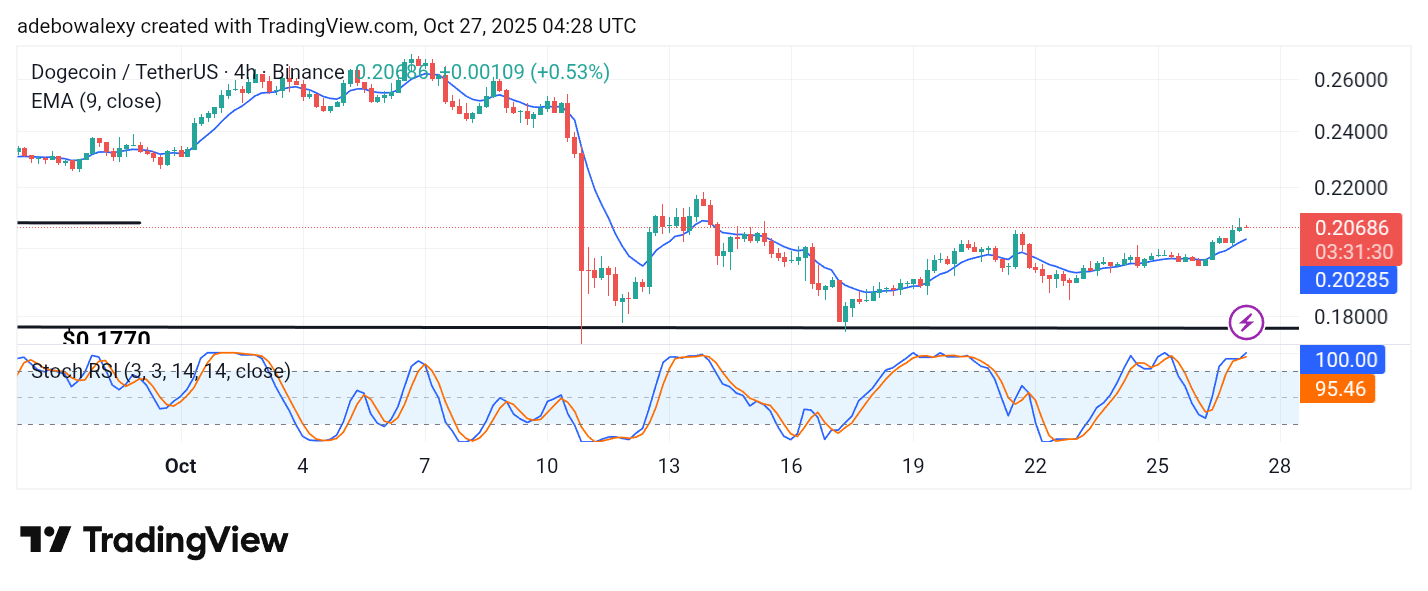Click the 25 date label on time axis

[x=1157, y=466]
